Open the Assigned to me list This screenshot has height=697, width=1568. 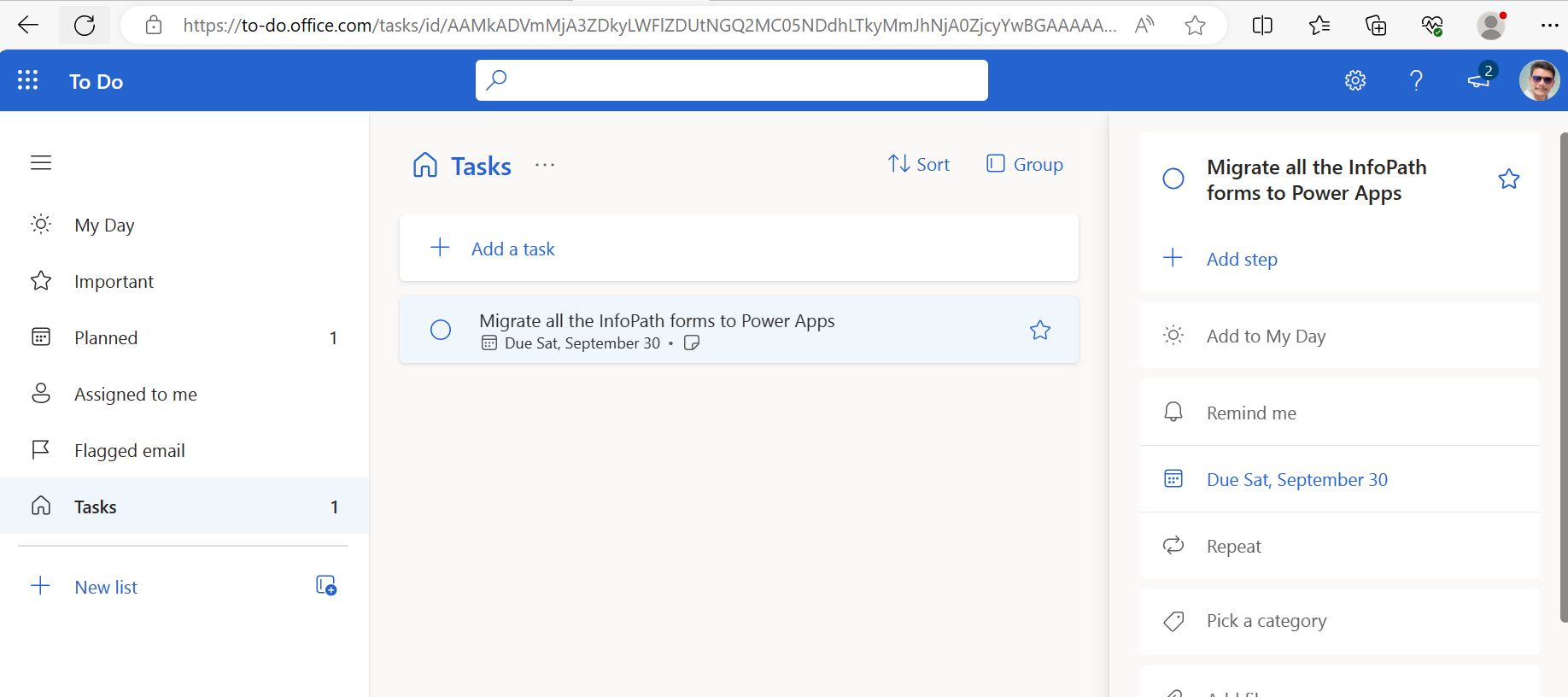pos(184,394)
